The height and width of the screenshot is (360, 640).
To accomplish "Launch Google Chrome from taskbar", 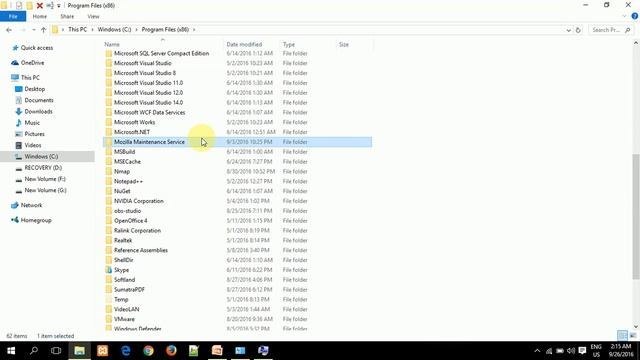I will (148, 351).
